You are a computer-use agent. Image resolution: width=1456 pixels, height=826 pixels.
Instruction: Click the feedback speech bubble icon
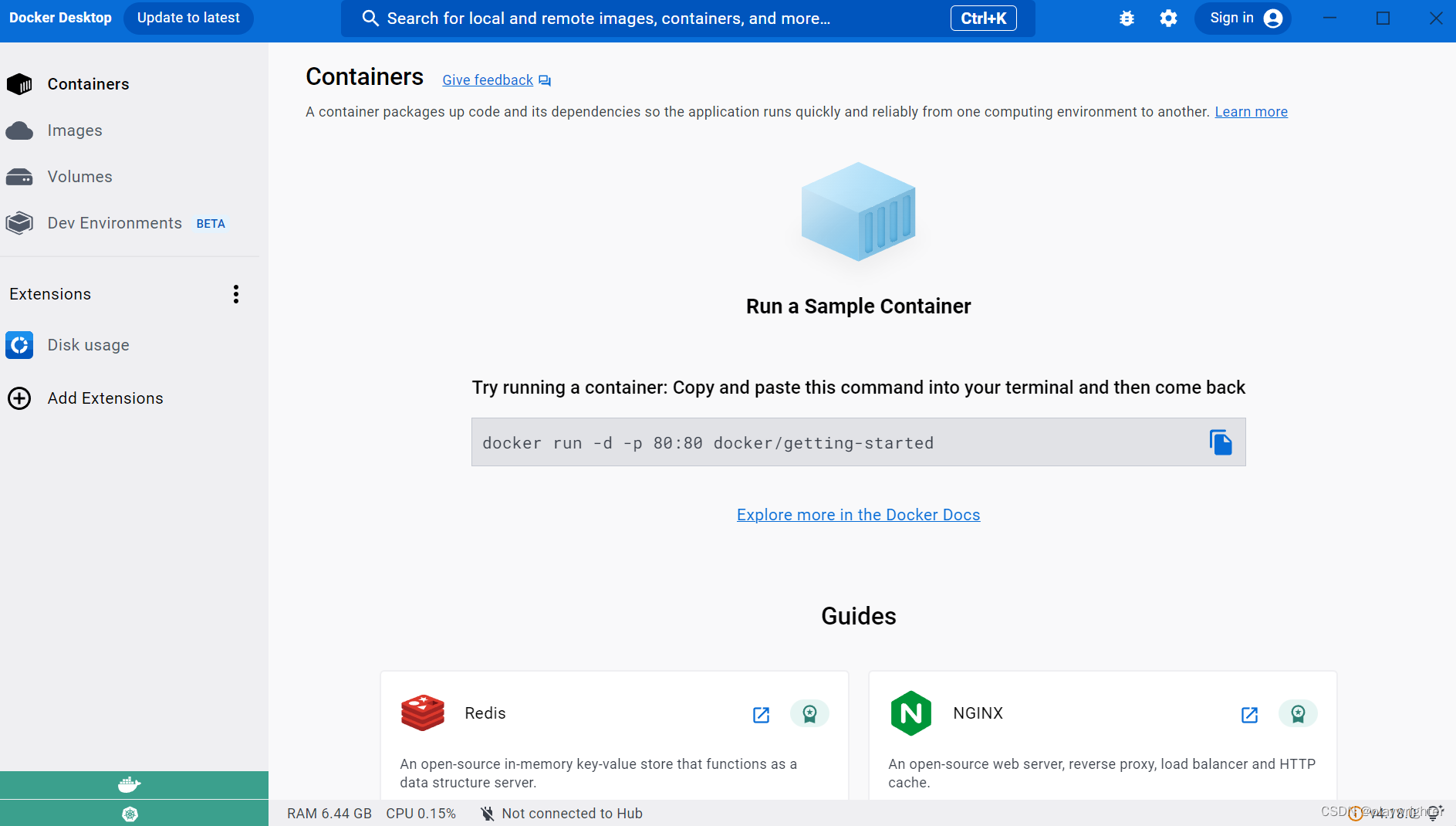[x=545, y=81]
